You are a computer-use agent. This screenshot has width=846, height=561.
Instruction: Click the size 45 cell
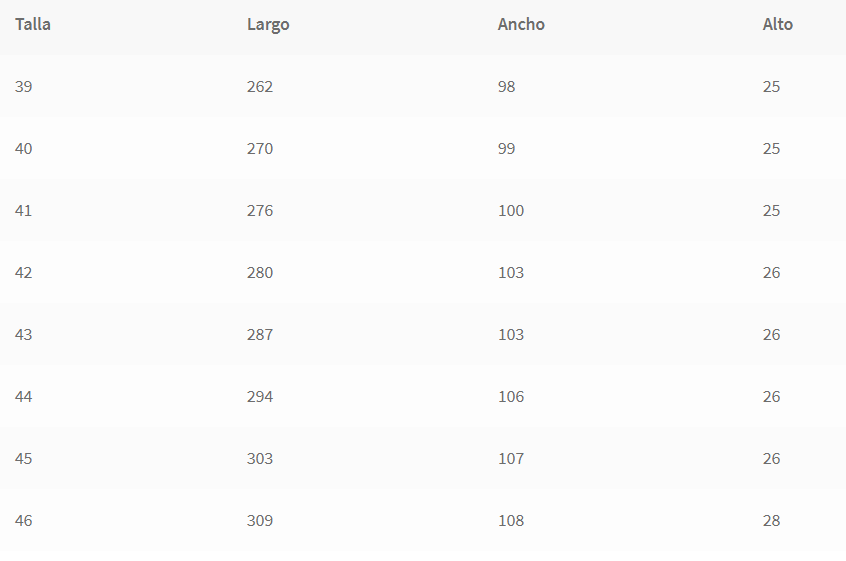pos(24,459)
